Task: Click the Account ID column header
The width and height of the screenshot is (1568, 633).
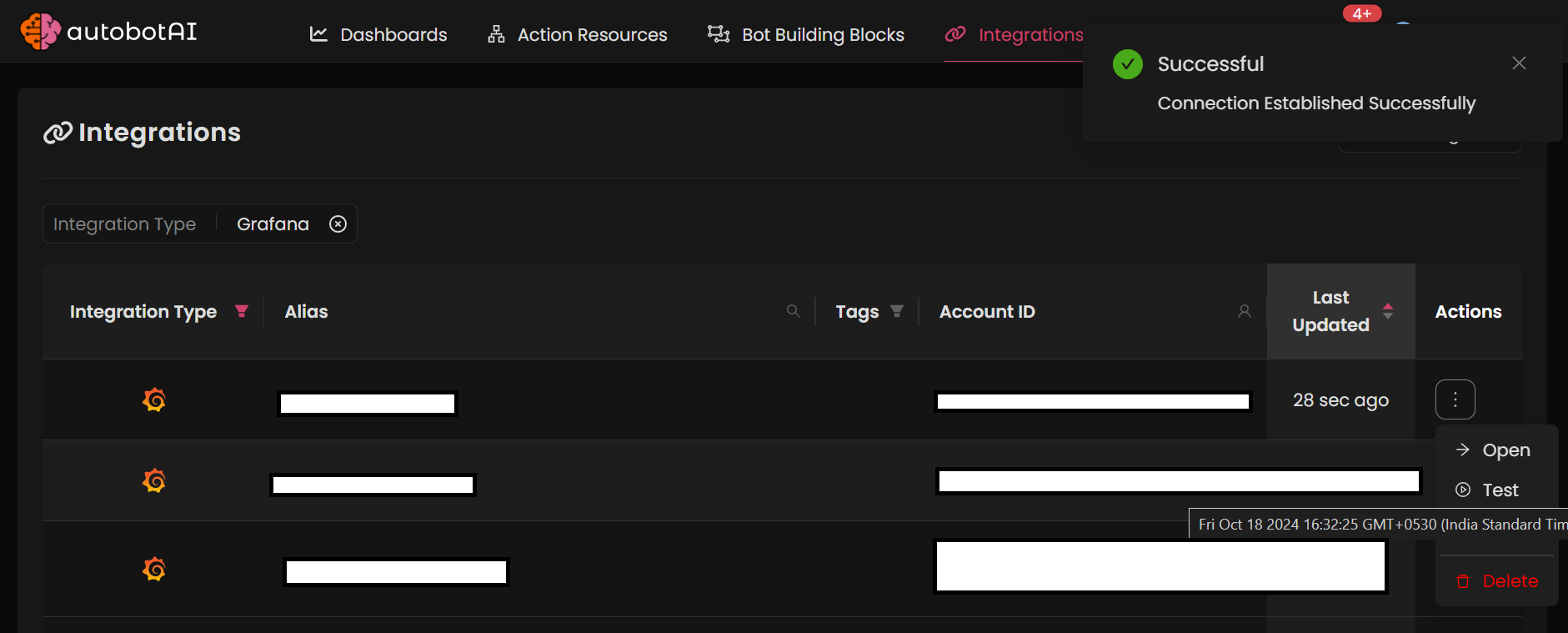Action: [x=987, y=311]
